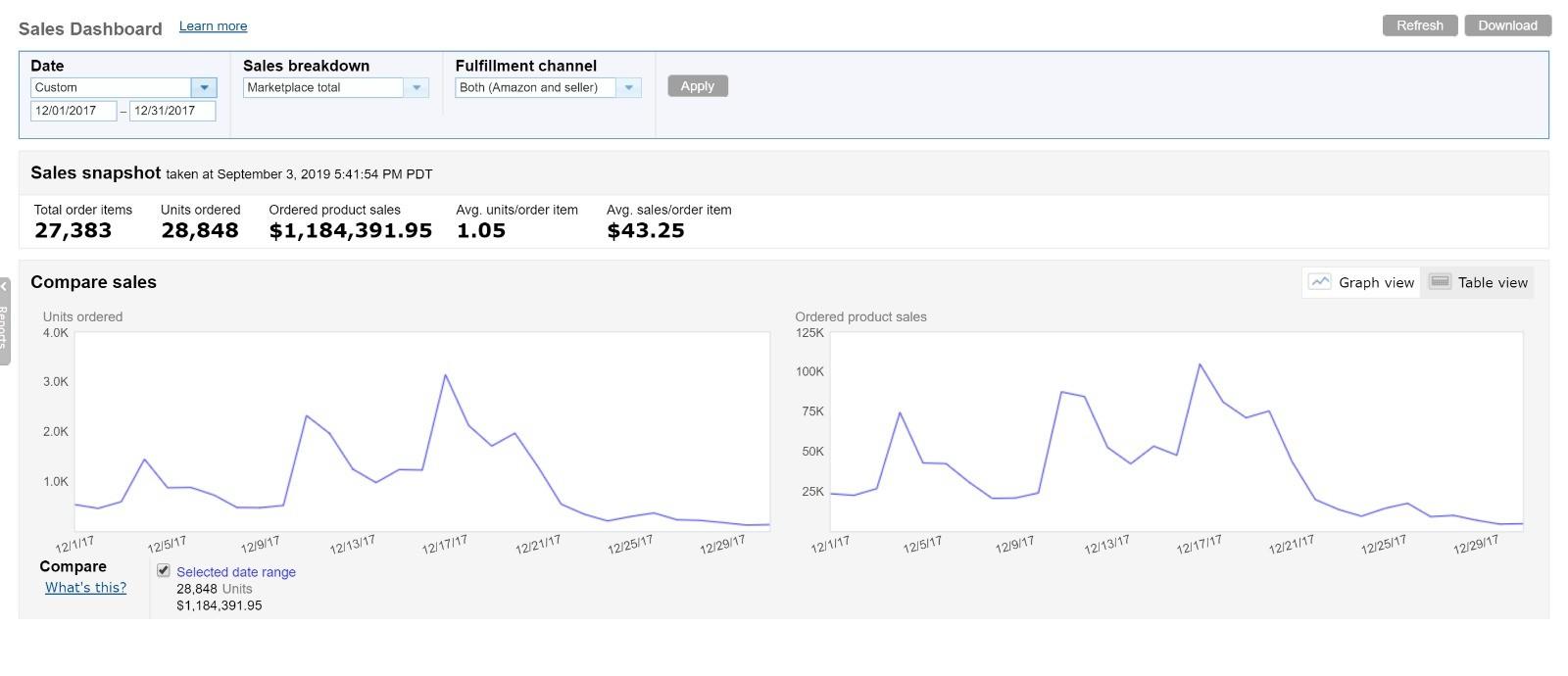Click the Selected date range label text

pyautogui.click(x=236, y=572)
